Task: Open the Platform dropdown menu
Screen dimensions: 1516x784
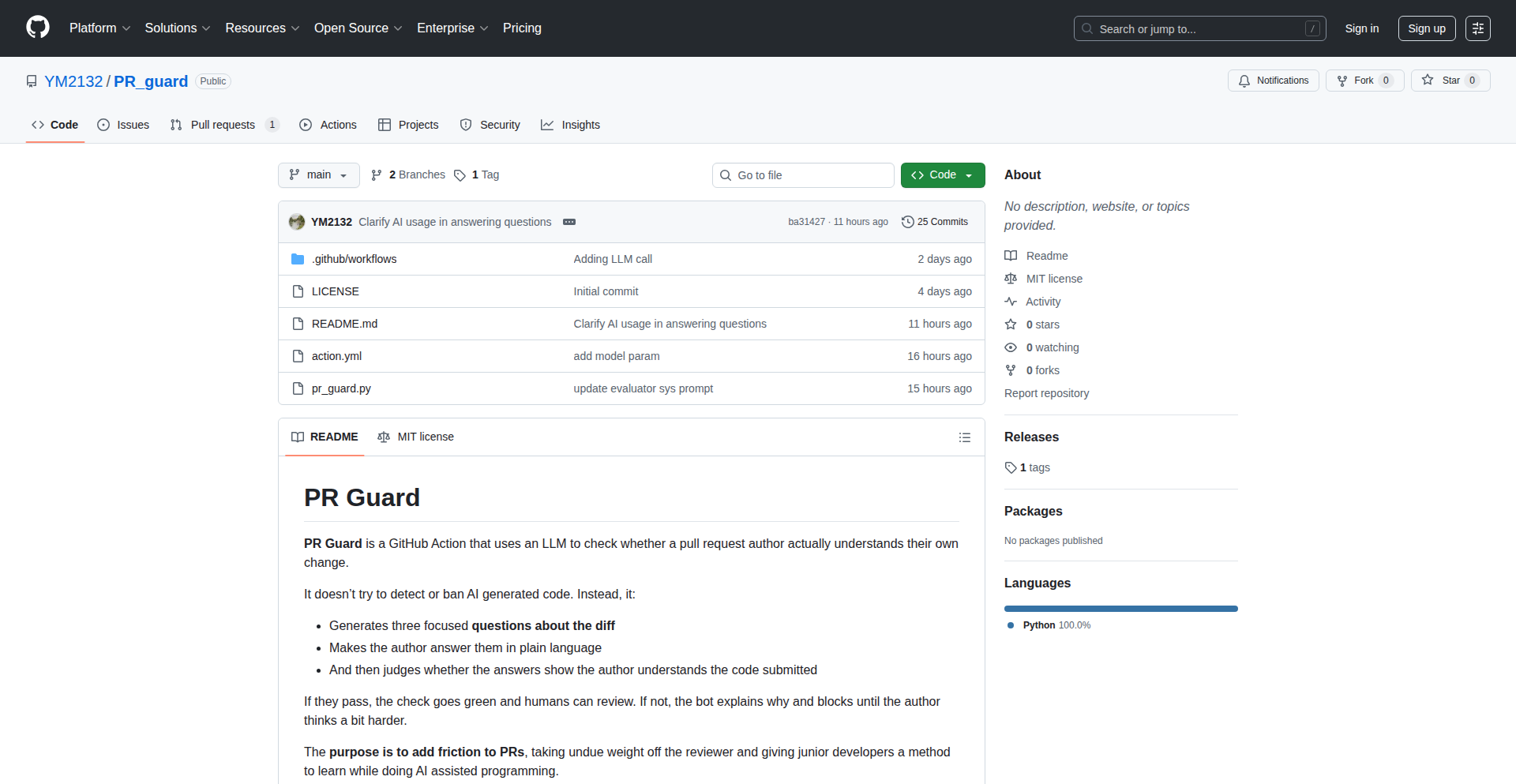Action: coord(99,28)
